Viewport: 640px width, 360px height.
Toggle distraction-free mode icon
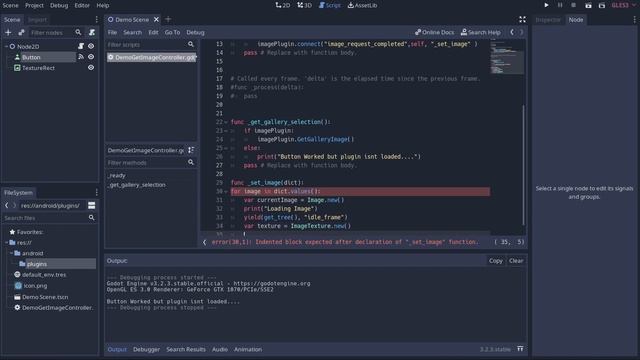522,19
